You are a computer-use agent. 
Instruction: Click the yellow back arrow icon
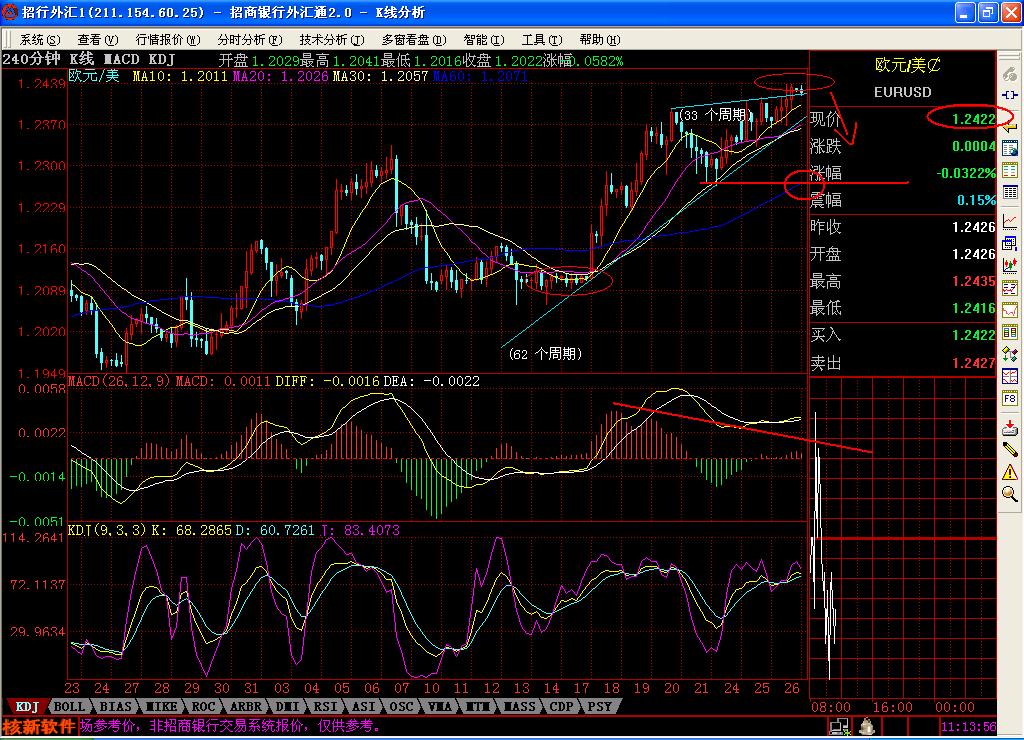(1010, 129)
